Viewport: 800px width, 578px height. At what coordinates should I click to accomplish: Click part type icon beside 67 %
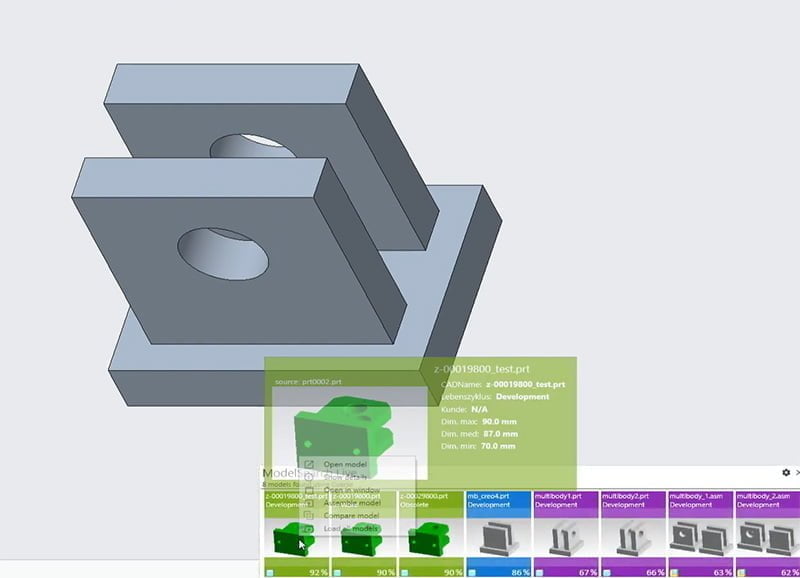[539, 573]
